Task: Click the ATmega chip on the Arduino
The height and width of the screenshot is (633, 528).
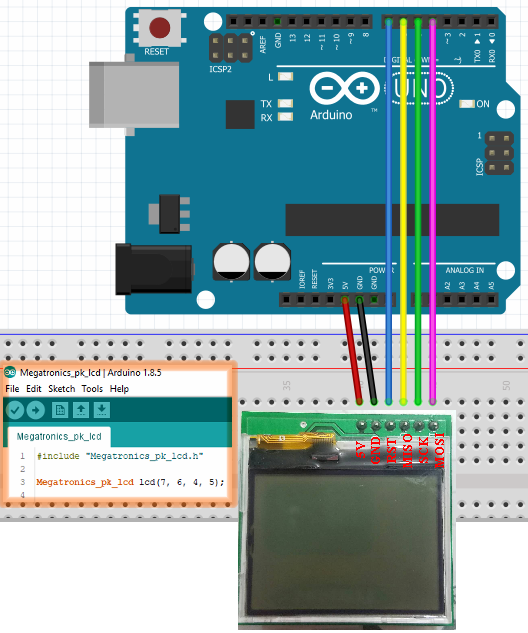Action: 392,220
